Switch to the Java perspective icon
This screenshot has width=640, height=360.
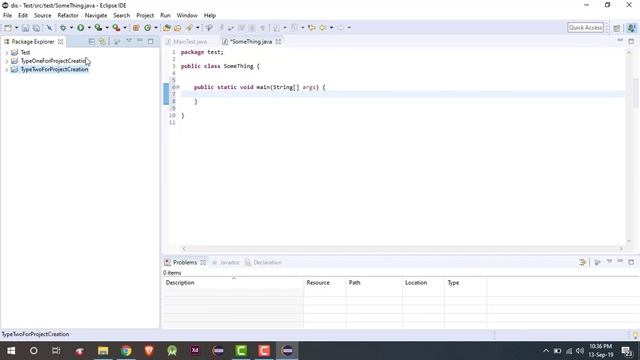click(x=631, y=28)
